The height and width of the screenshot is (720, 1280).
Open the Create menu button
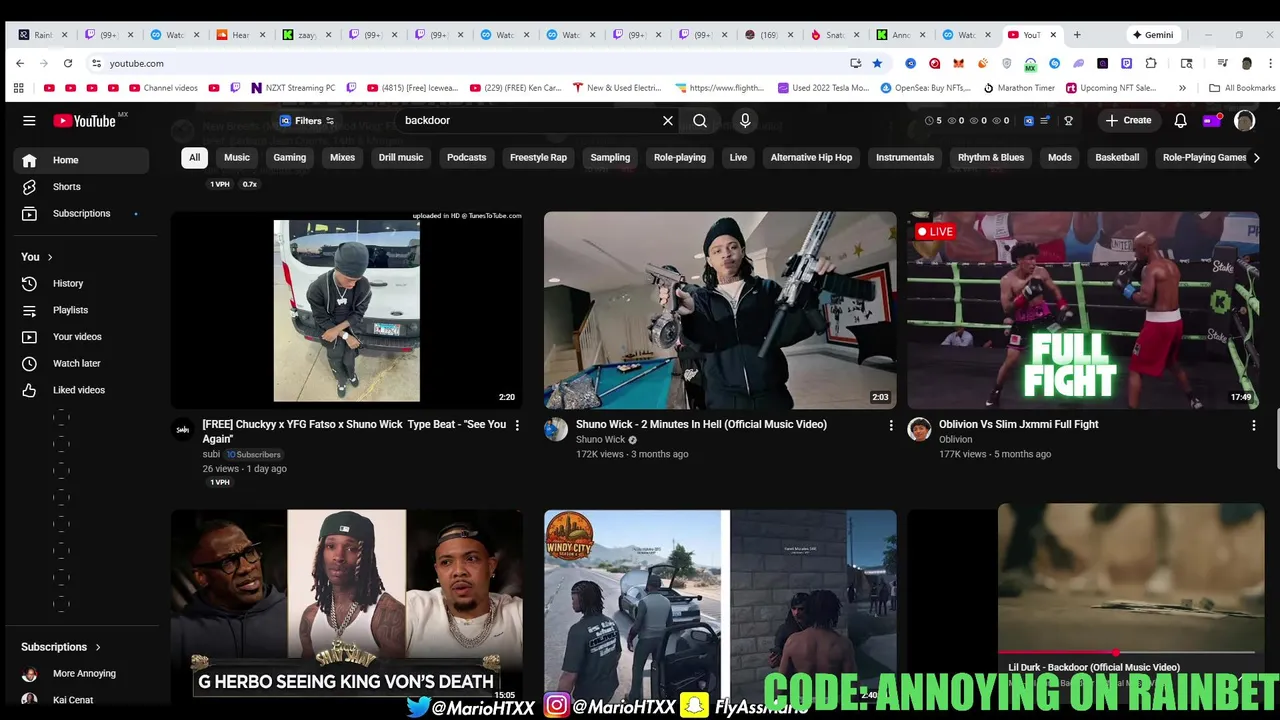click(1128, 121)
